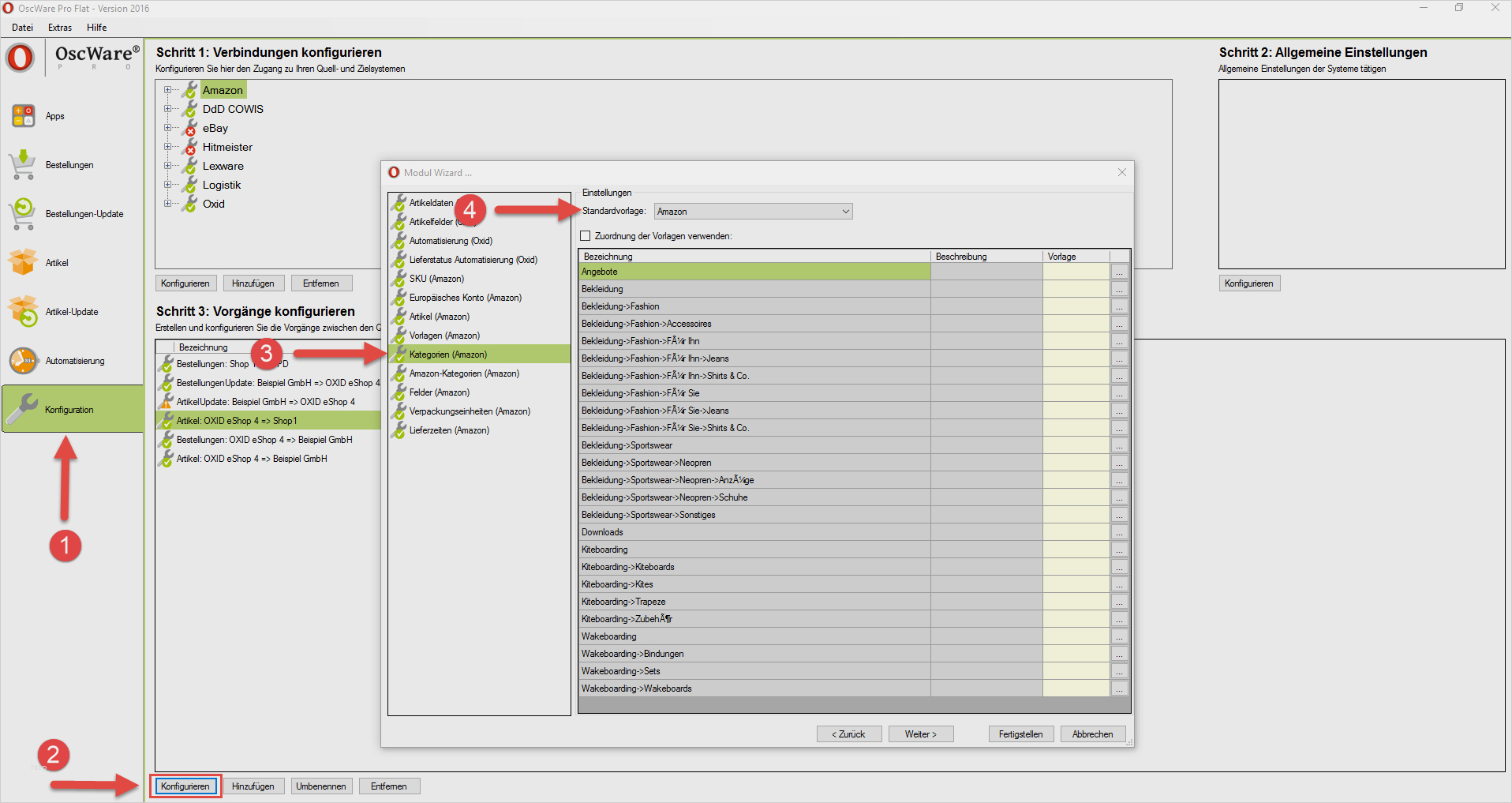Open the Artikel box icon

[23, 262]
